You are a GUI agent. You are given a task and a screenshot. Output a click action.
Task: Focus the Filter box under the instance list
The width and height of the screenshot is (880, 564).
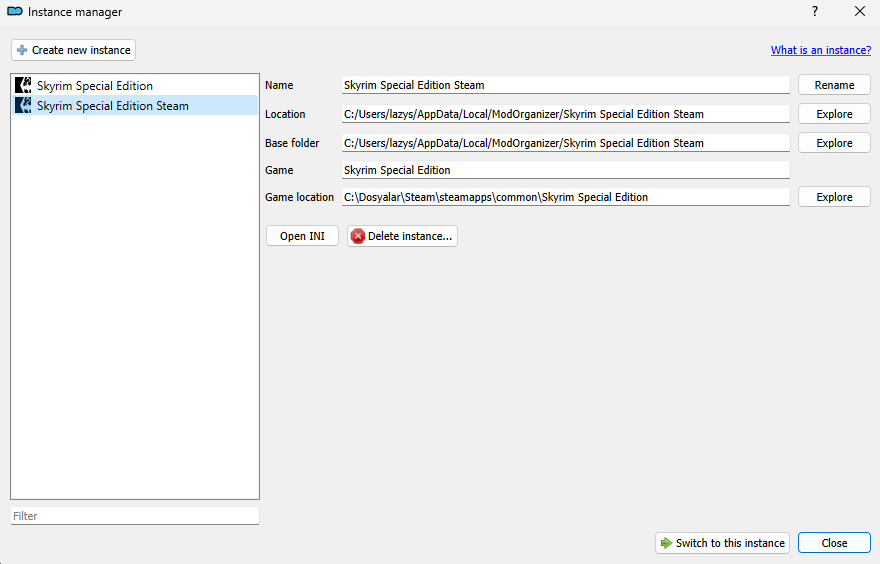coord(135,516)
